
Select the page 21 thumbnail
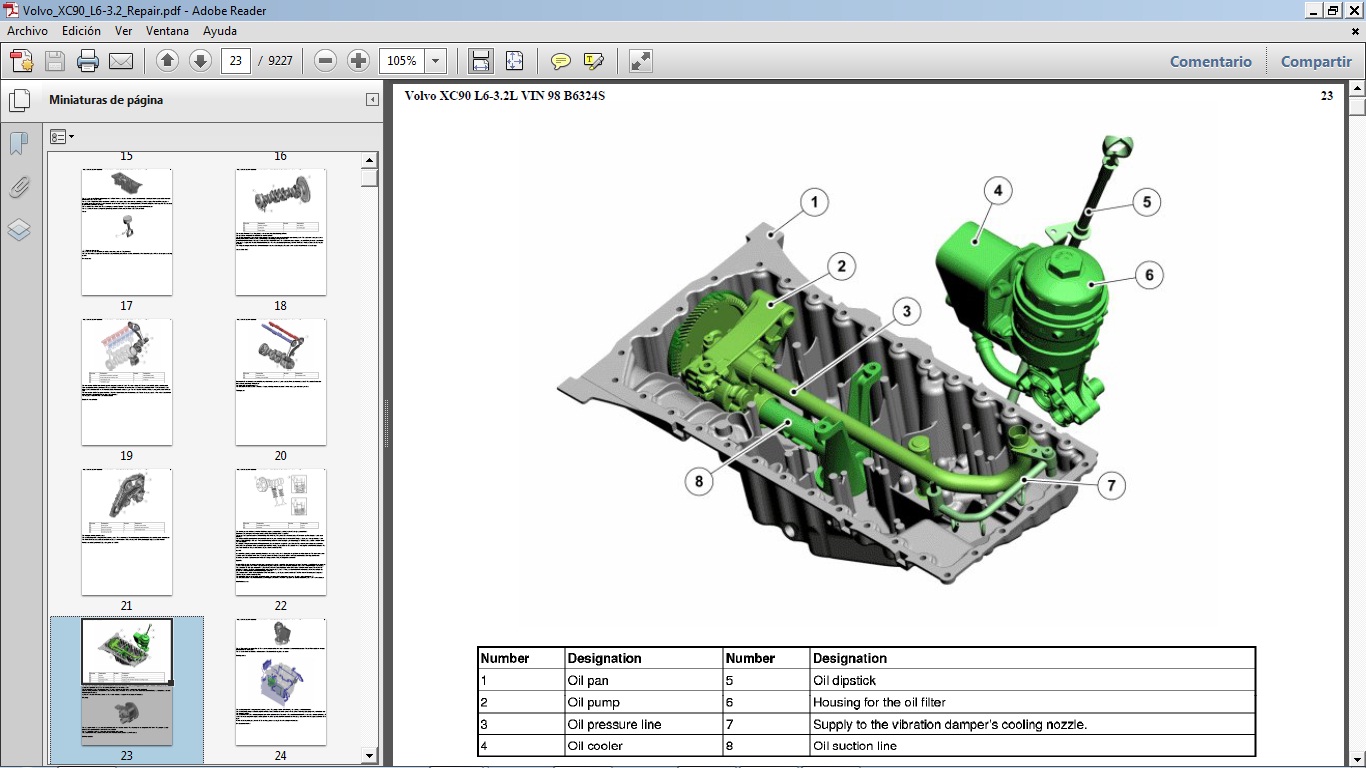click(127, 532)
